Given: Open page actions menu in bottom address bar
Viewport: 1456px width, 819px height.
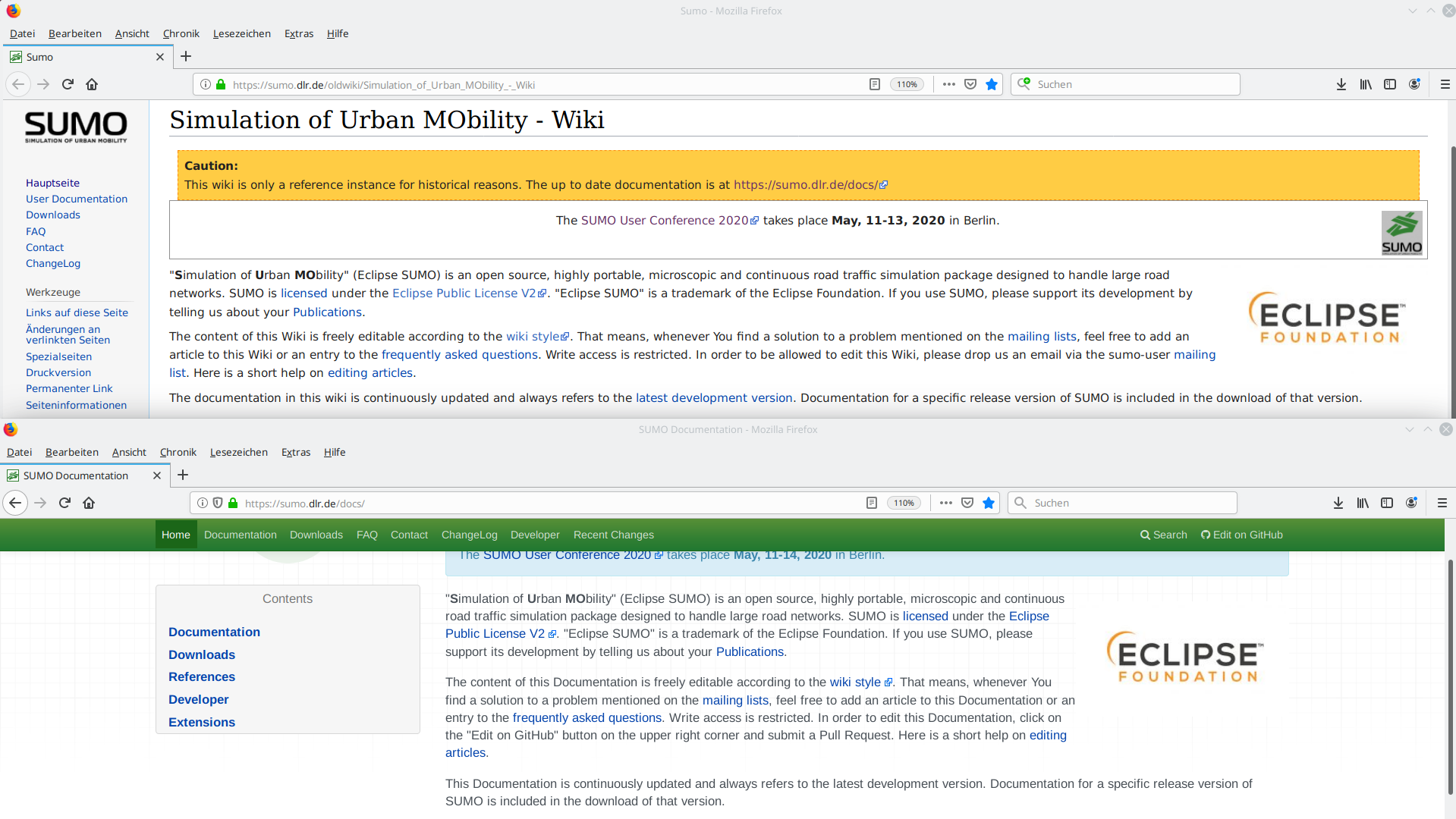Looking at the screenshot, I should click(x=945, y=503).
